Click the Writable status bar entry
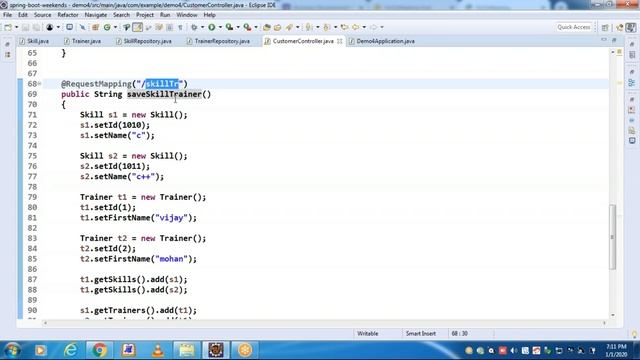This screenshot has width=640, height=360. (367, 333)
